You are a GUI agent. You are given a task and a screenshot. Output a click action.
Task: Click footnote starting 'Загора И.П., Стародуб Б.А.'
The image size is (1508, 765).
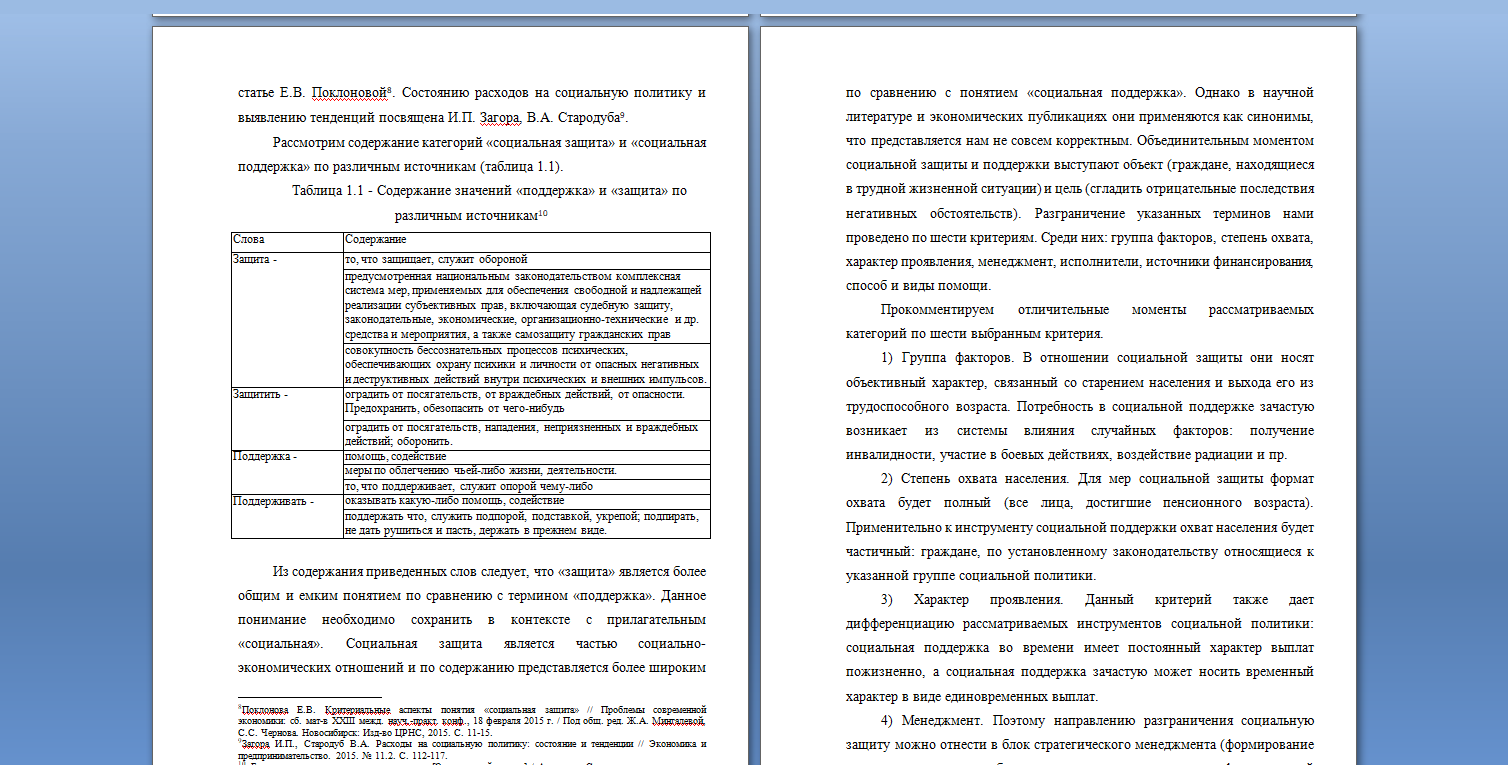pos(473,750)
